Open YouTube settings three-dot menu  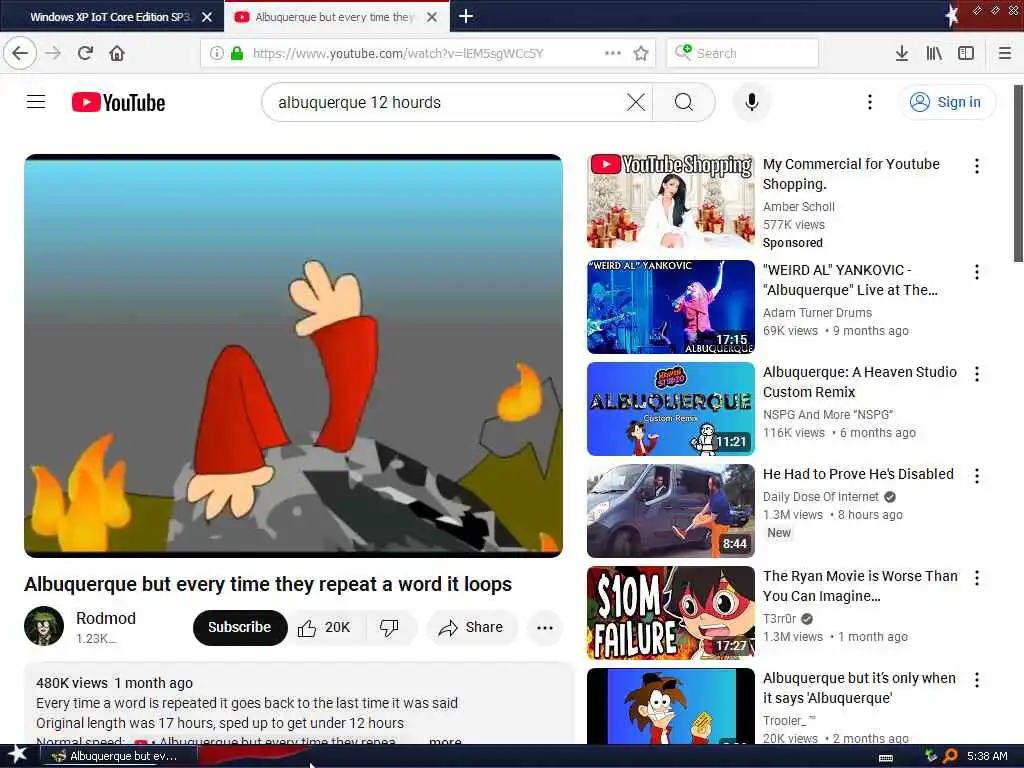(x=869, y=102)
